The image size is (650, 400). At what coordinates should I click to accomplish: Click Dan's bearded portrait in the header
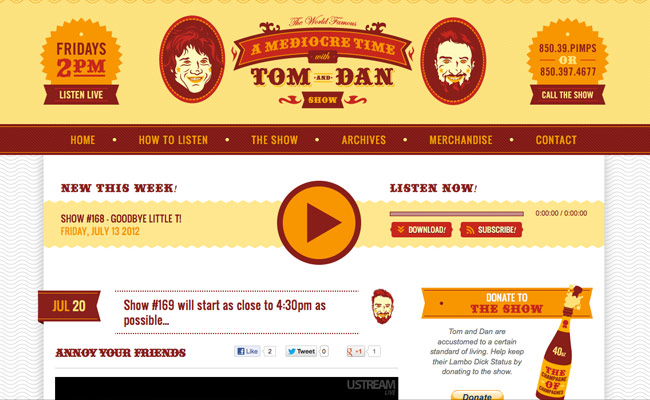453,61
